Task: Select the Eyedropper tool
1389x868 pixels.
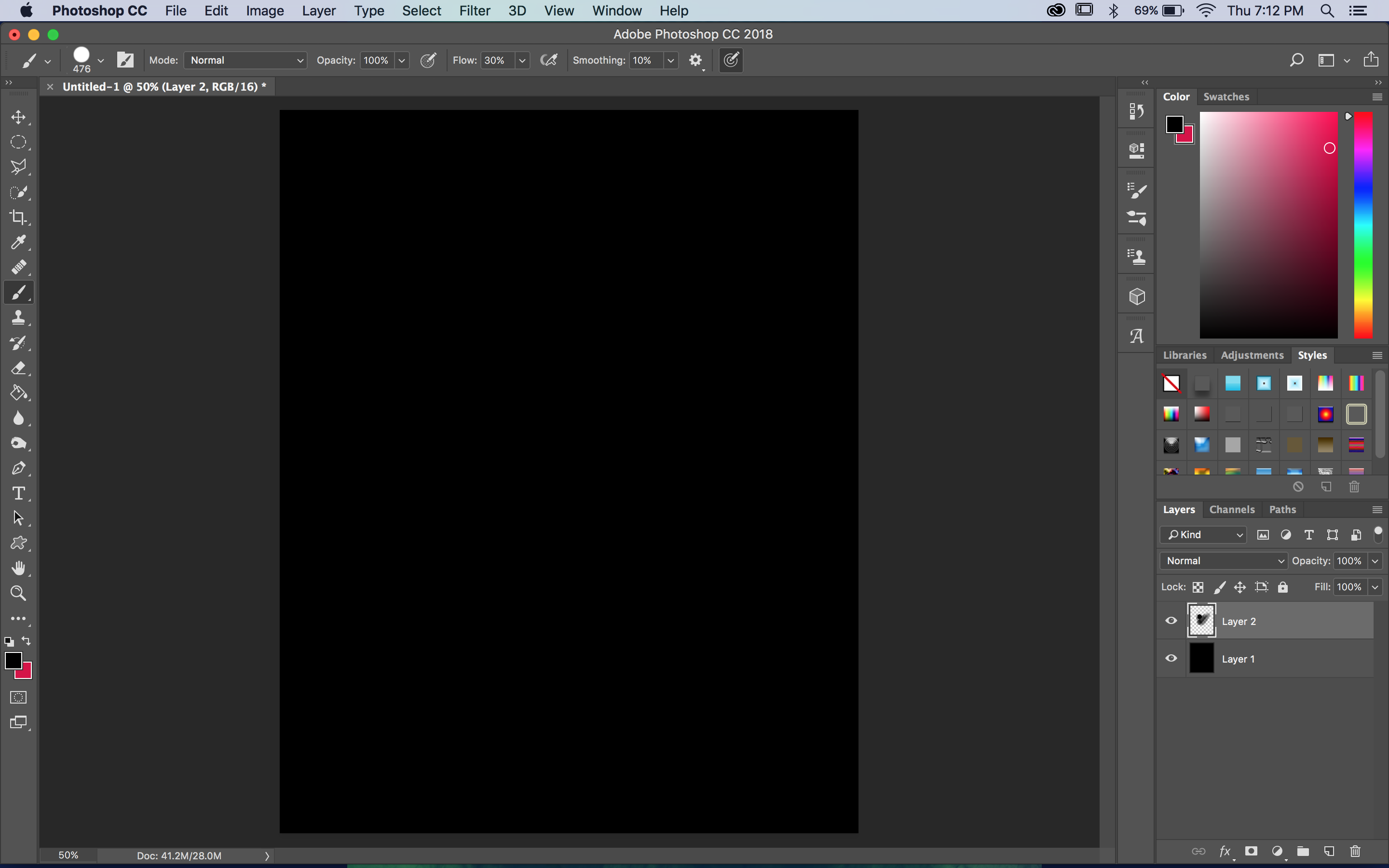Action: [18, 242]
